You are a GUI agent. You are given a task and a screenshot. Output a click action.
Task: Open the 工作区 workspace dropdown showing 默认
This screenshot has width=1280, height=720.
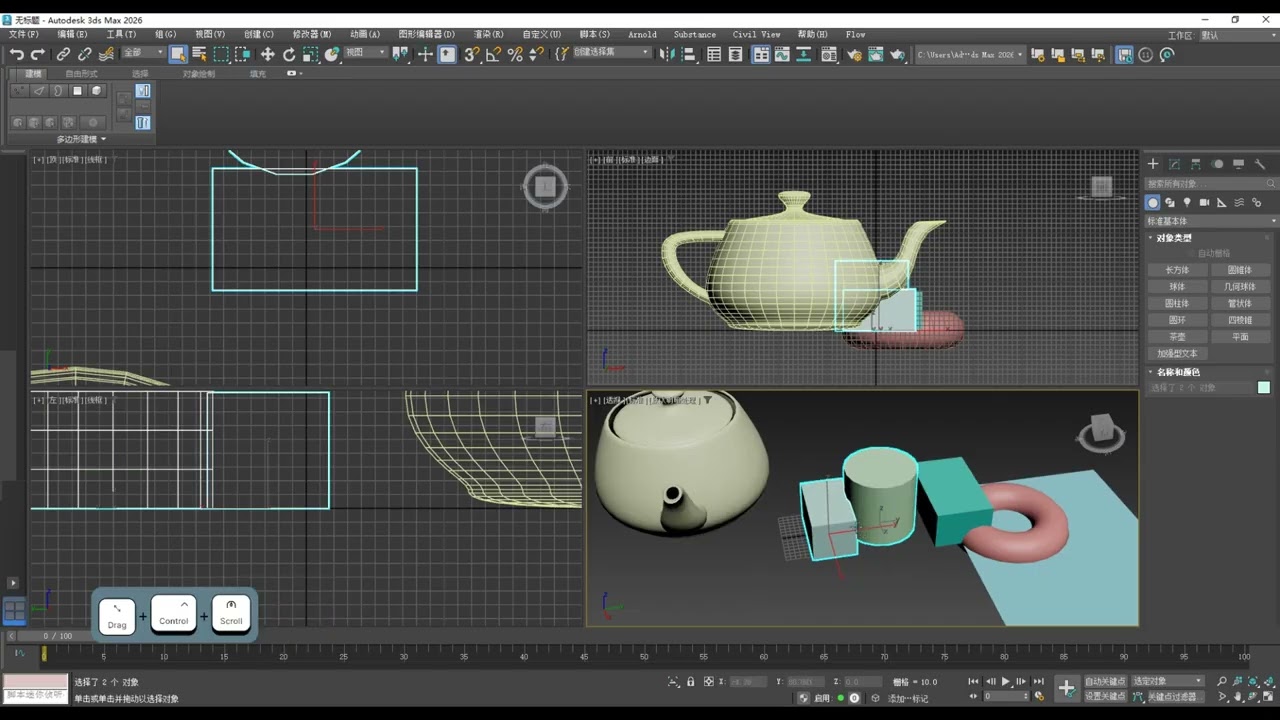1237,35
